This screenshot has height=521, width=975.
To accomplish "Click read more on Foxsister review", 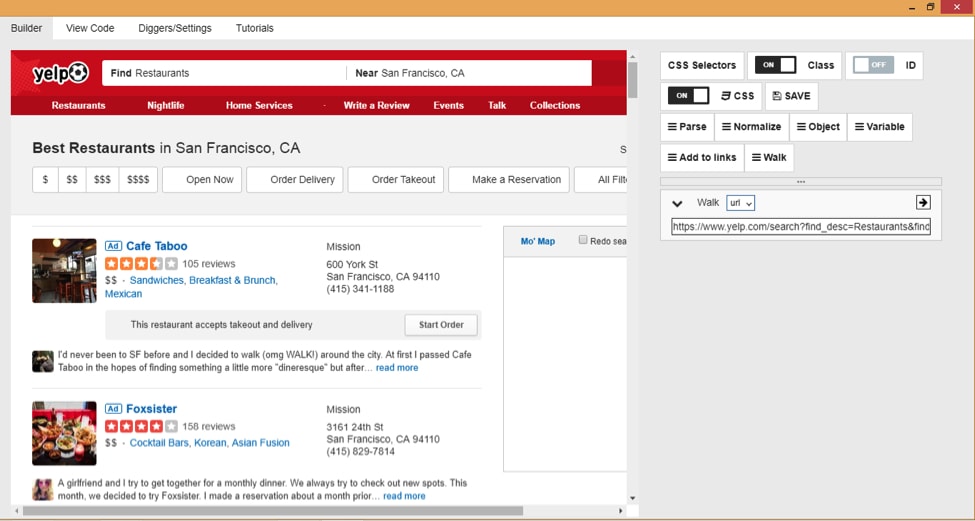I will tap(404, 496).
